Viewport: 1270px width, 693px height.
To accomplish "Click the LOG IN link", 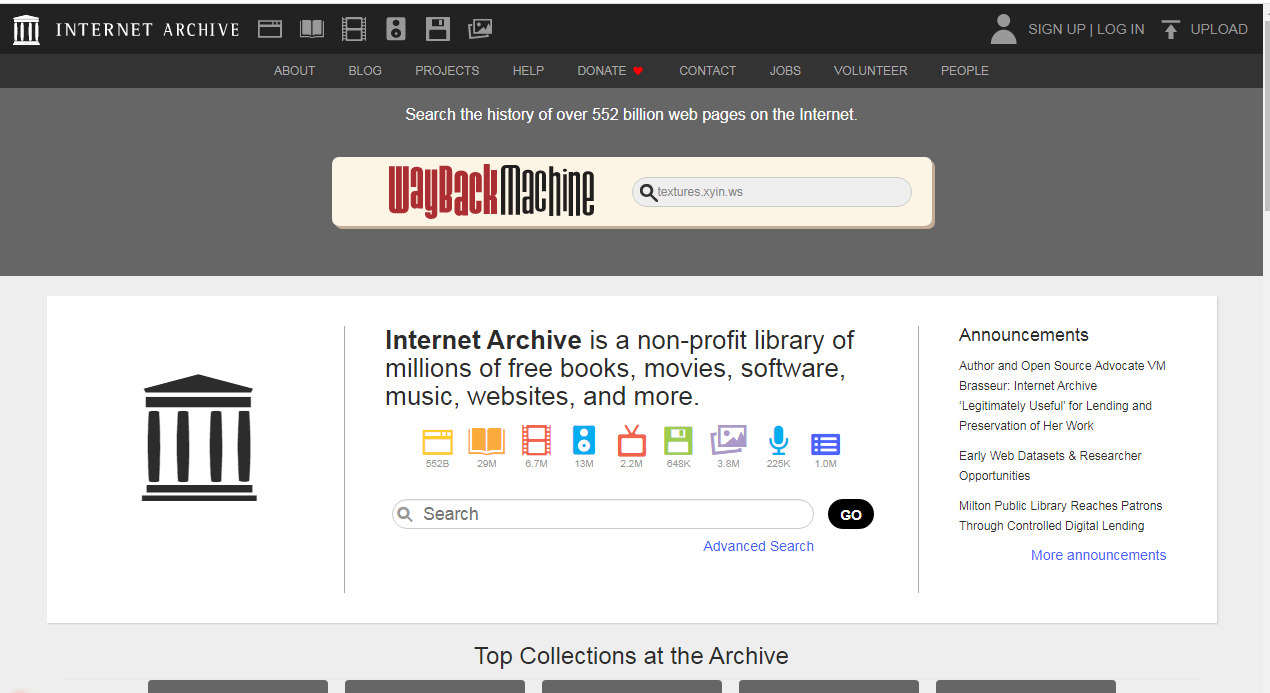I will click(1120, 29).
